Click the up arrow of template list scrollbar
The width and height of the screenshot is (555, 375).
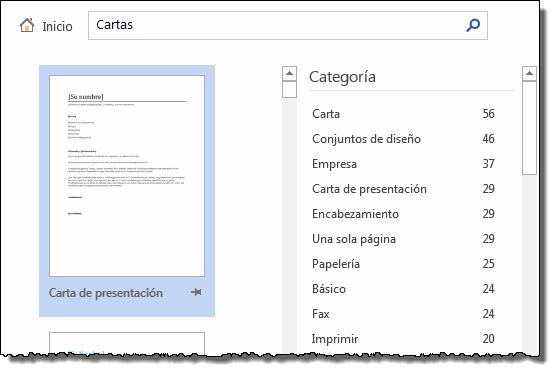(x=289, y=73)
